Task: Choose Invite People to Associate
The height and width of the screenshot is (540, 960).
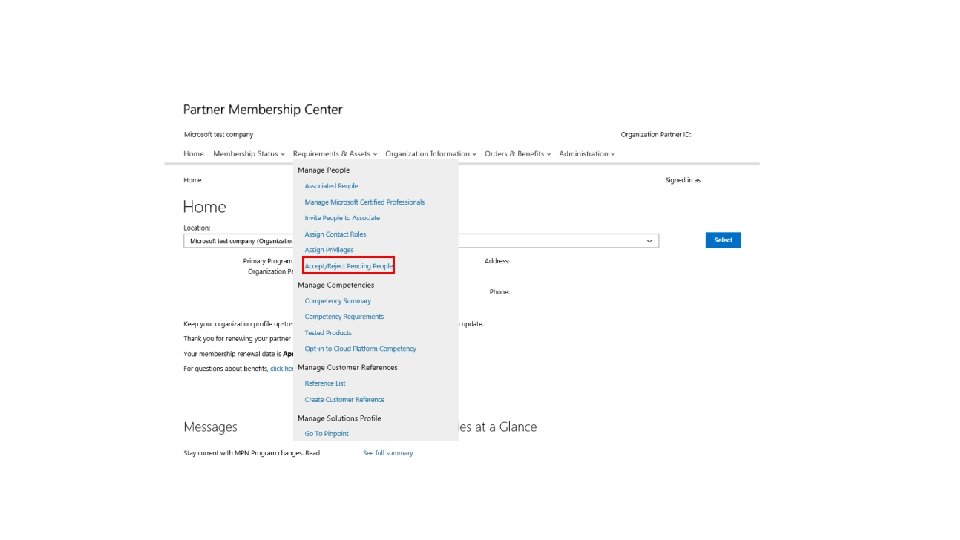Action: 342,218
